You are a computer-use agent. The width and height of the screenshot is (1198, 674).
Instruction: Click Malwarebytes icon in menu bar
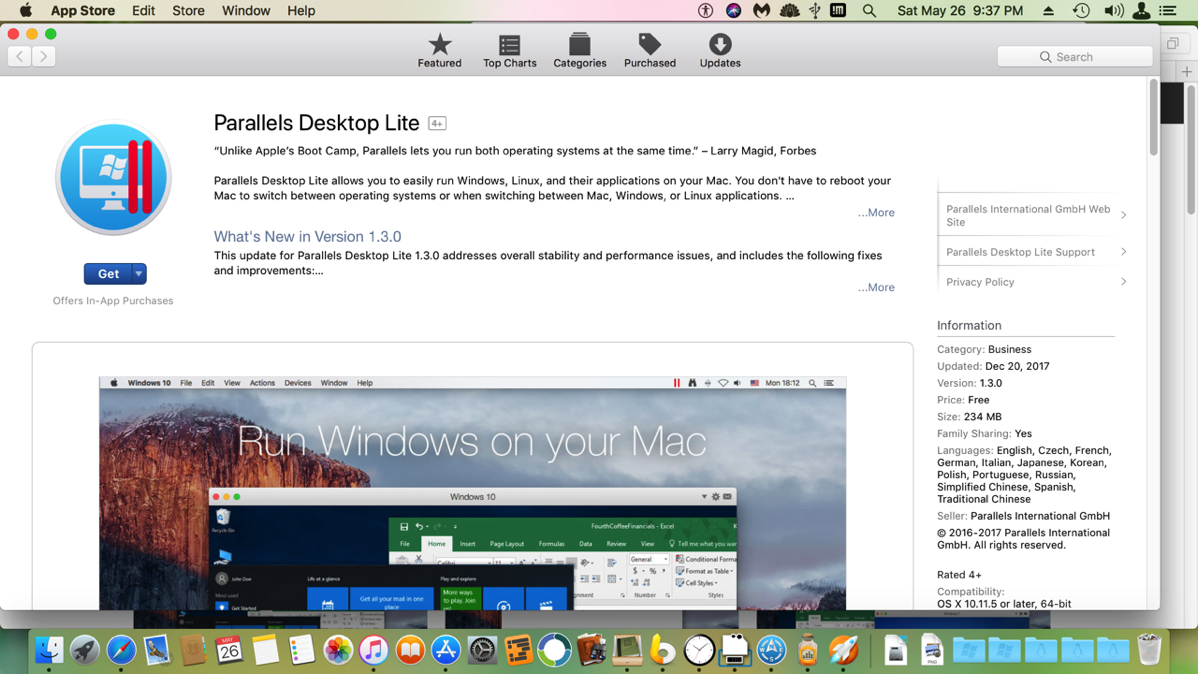761,11
